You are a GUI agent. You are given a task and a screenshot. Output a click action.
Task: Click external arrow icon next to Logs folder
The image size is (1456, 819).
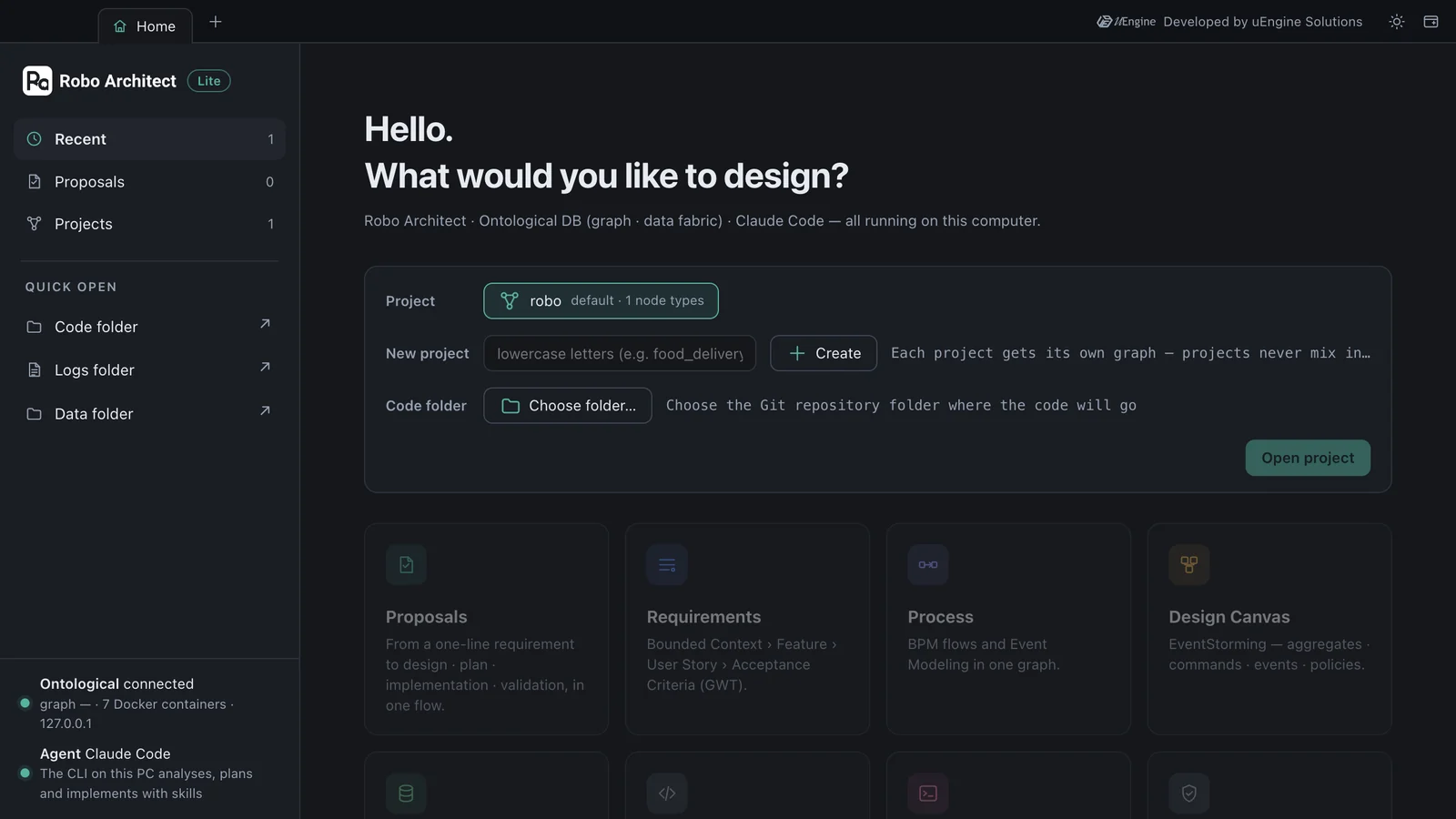coord(265,368)
